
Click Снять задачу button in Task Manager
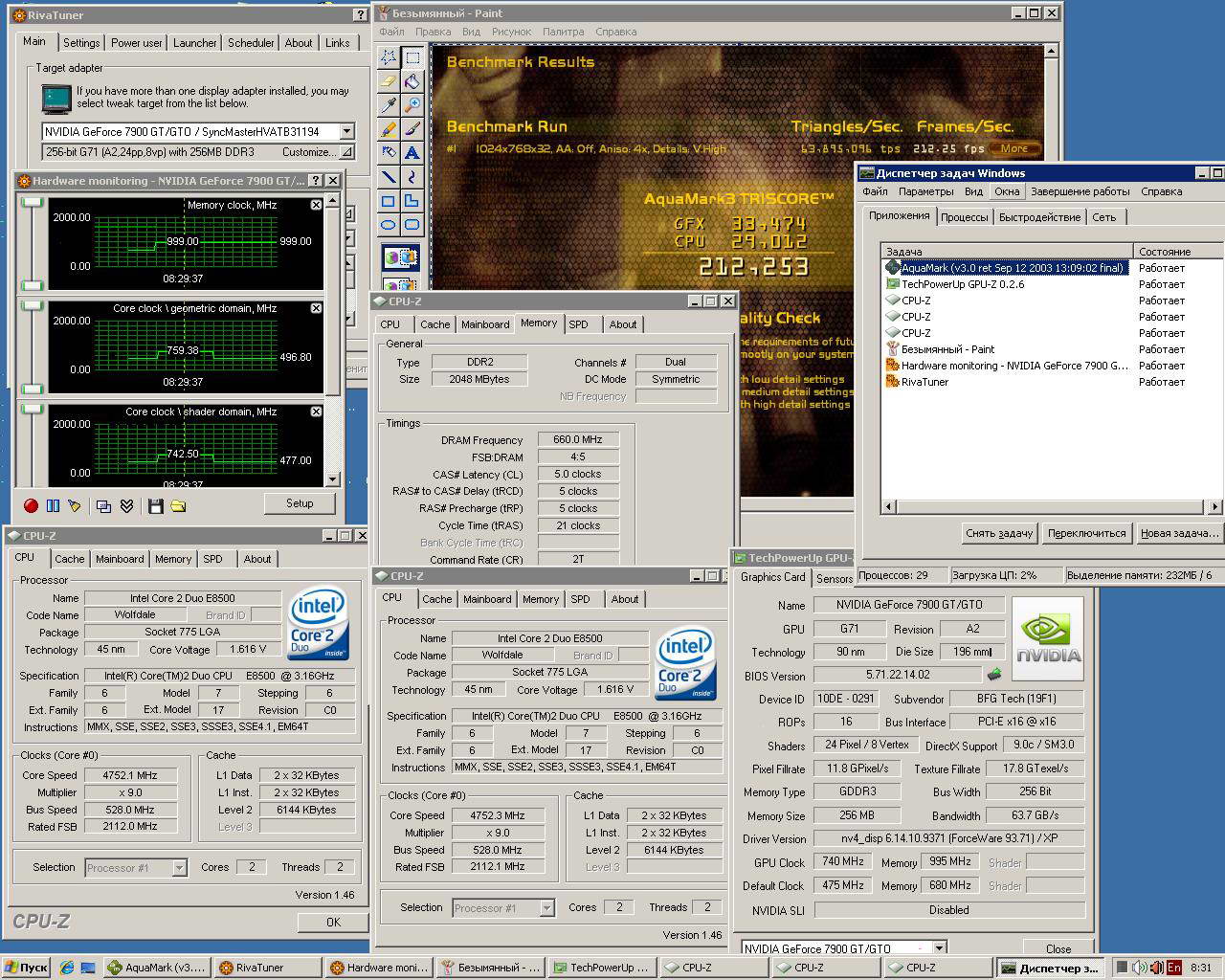999,533
